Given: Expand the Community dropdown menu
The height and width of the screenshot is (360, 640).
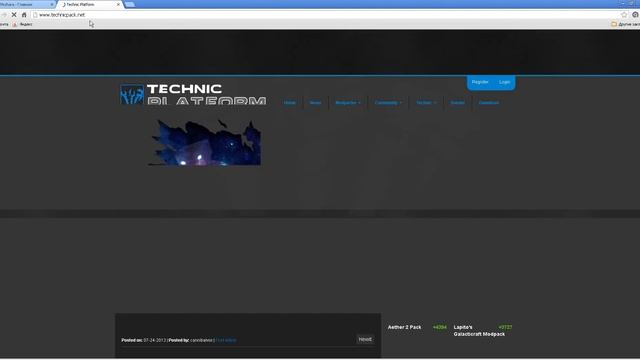Looking at the screenshot, I should coord(388,102).
